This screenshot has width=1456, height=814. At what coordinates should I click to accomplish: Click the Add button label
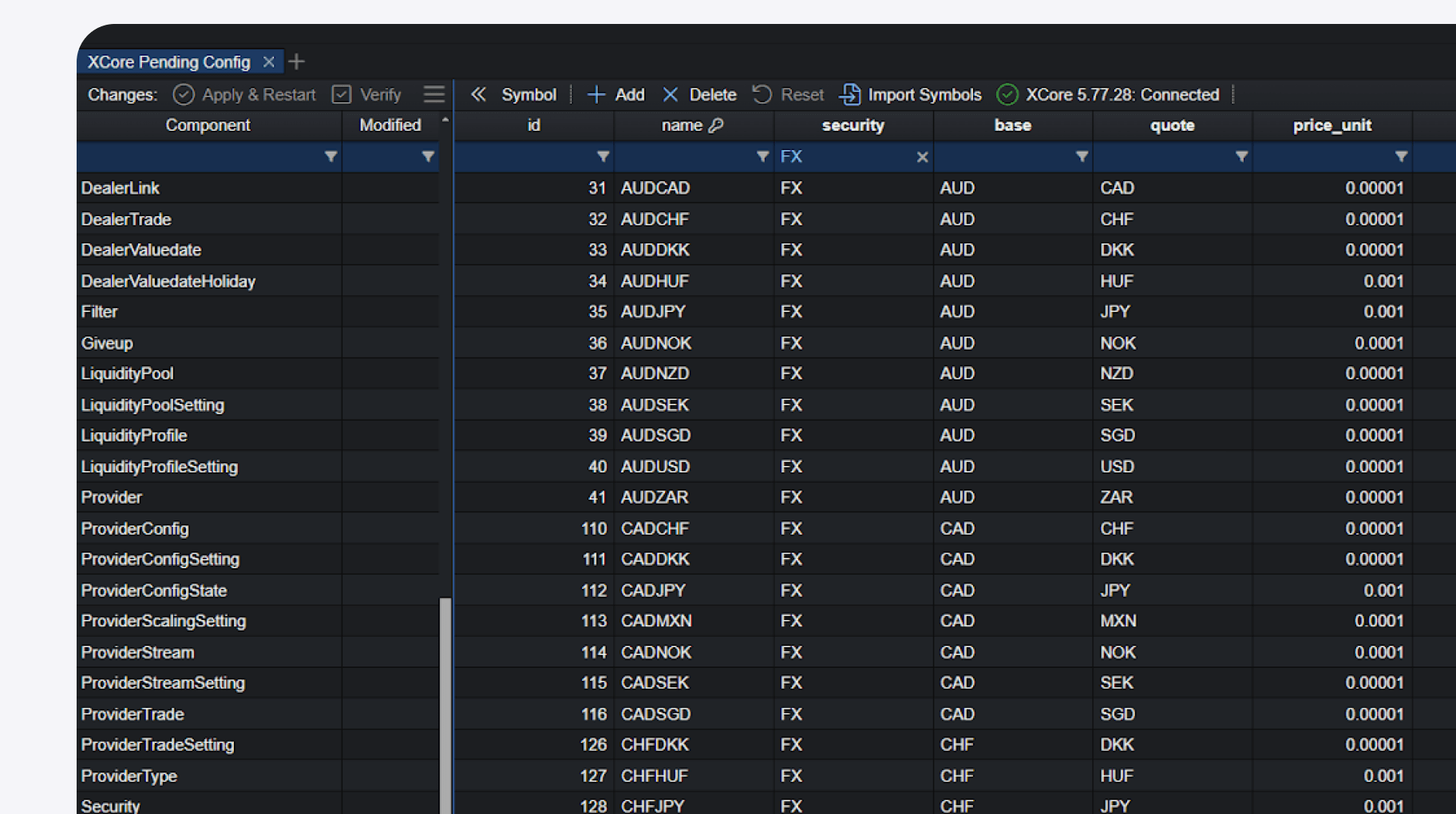pos(630,95)
